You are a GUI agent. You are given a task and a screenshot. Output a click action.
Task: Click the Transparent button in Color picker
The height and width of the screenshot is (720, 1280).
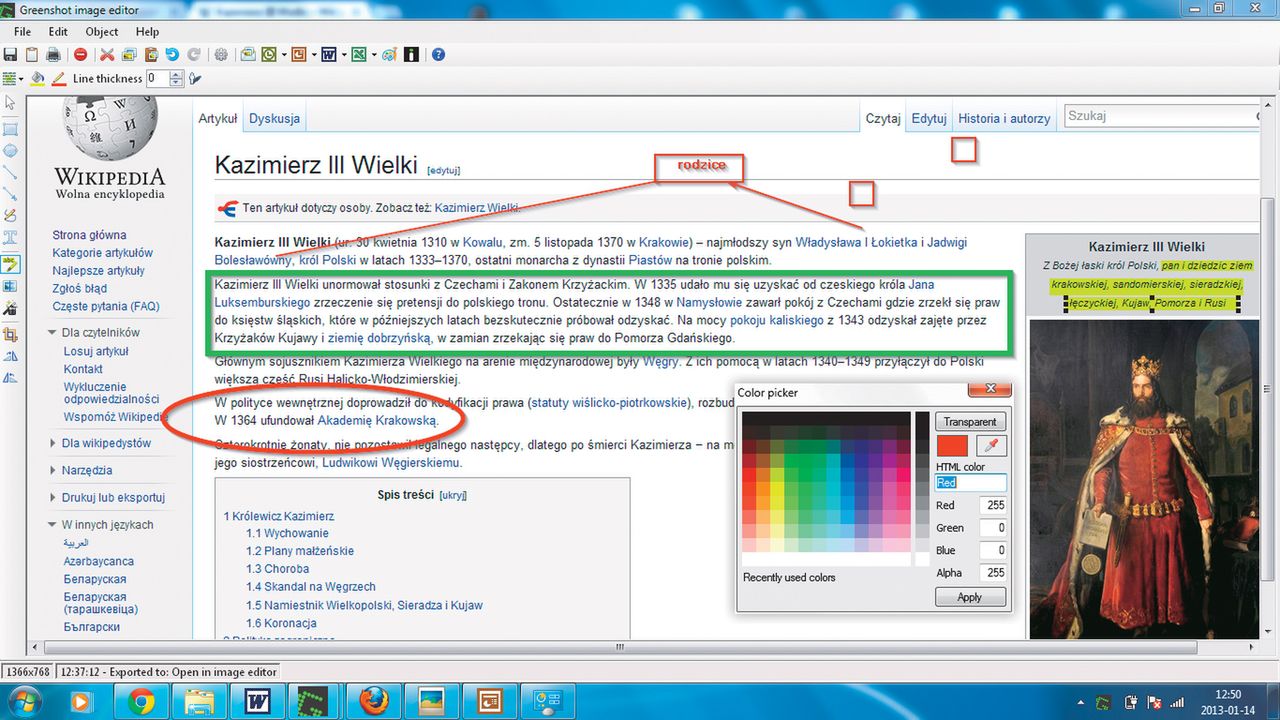tap(970, 421)
